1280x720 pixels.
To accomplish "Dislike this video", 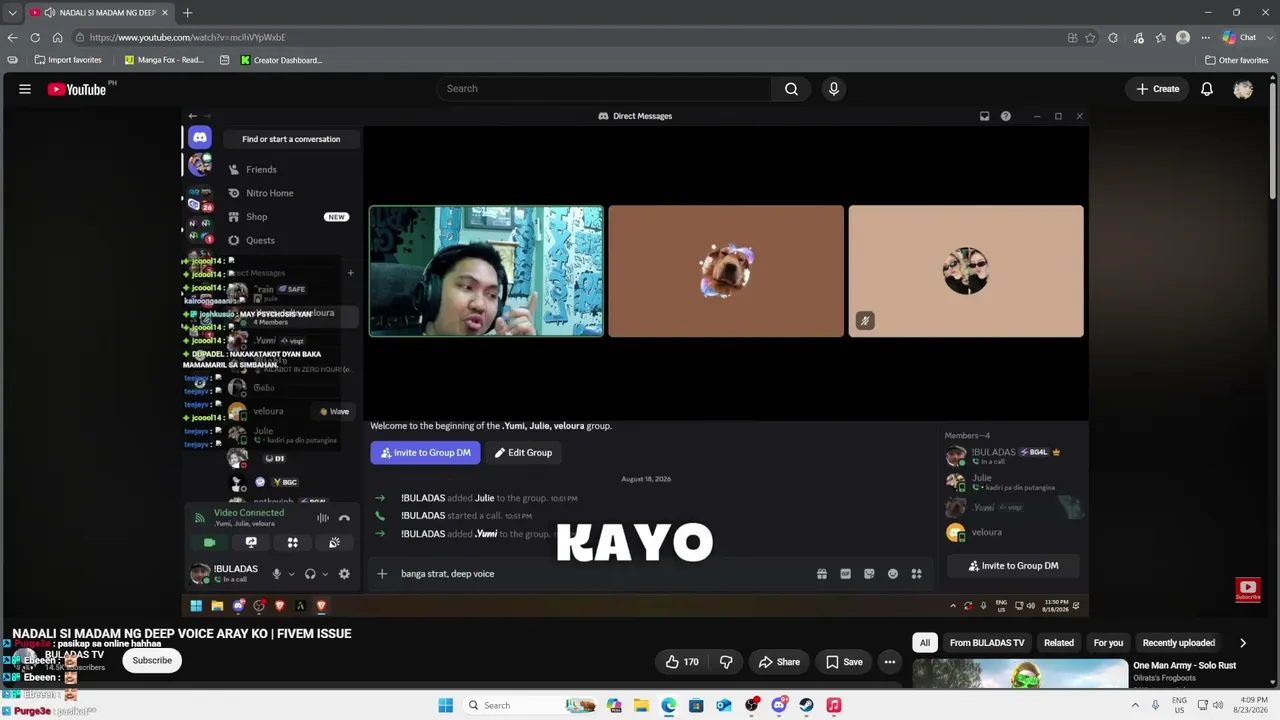I will [x=726, y=662].
